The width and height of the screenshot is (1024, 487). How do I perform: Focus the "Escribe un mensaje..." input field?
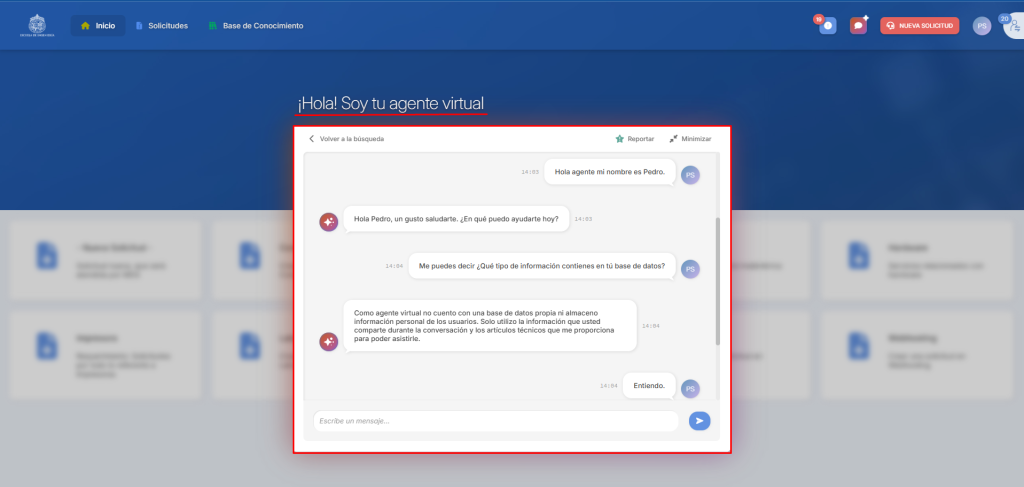[495, 421]
